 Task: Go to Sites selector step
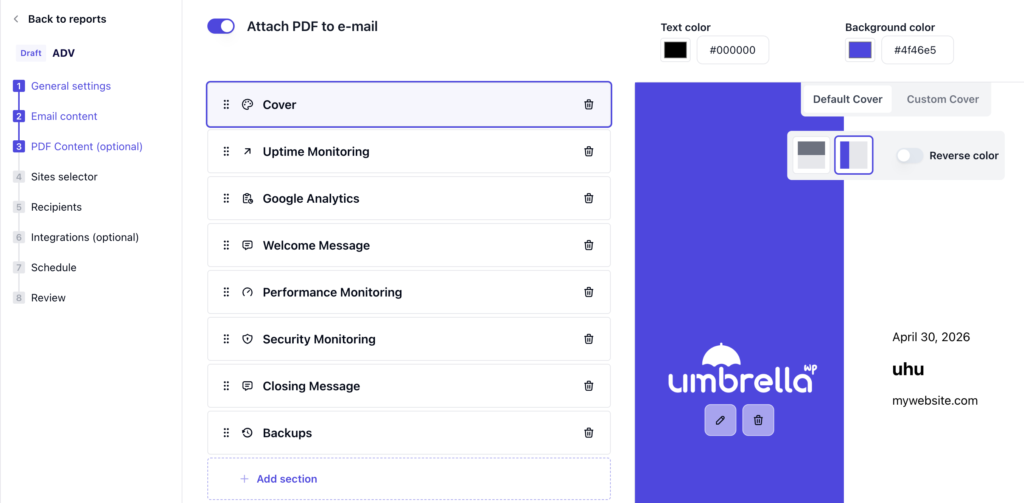(x=64, y=176)
